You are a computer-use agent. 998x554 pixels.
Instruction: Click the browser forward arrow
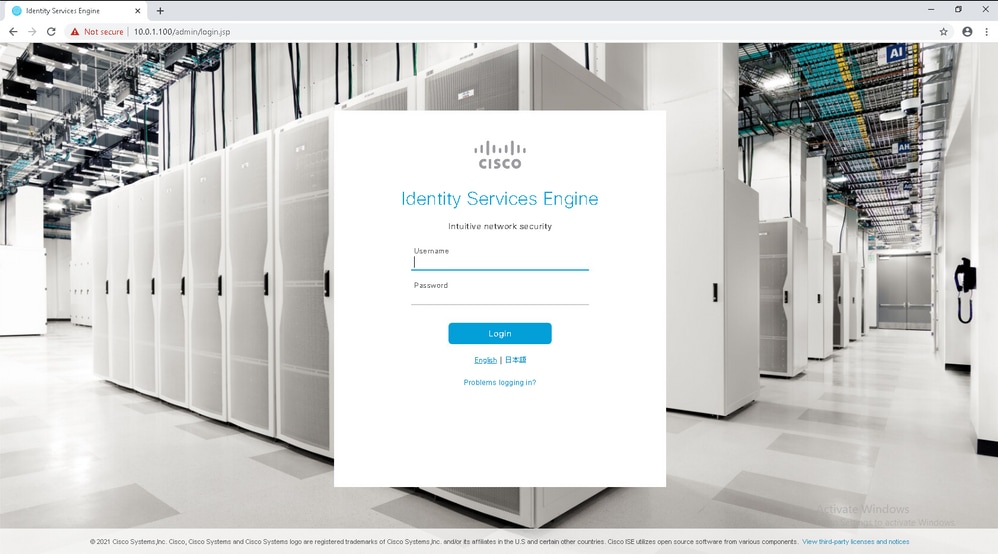32,31
